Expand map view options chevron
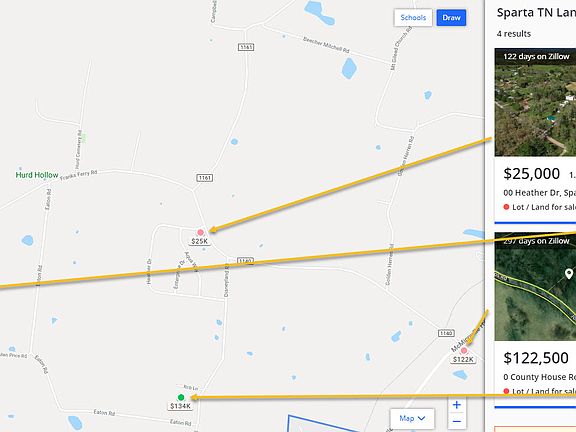Viewport: 576px width, 432px height. click(422, 418)
